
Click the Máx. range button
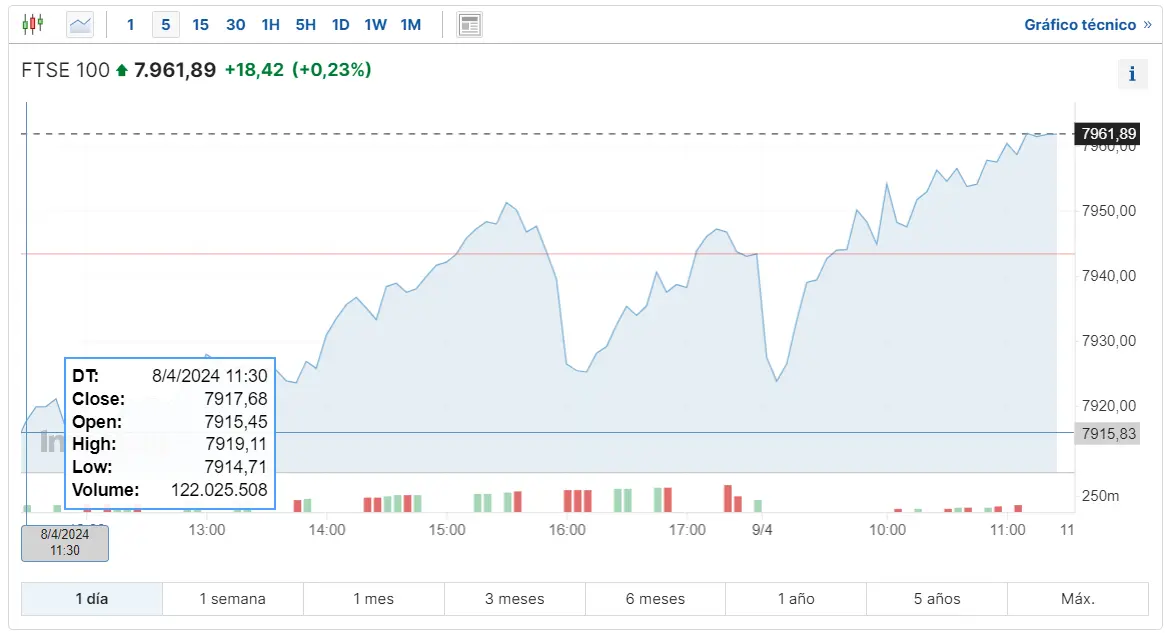click(1078, 598)
